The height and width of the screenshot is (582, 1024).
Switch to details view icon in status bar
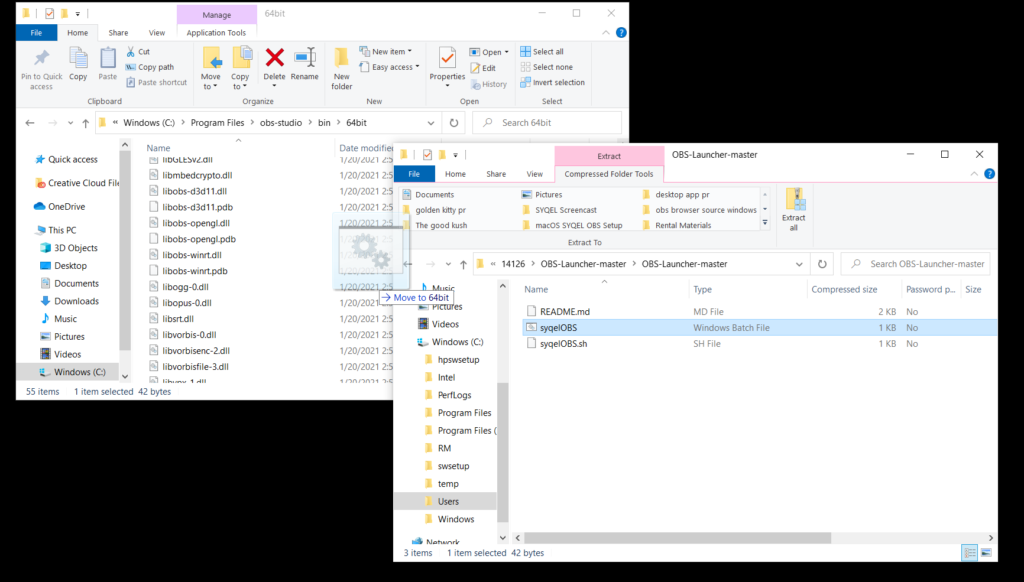[x=970, y=553]
